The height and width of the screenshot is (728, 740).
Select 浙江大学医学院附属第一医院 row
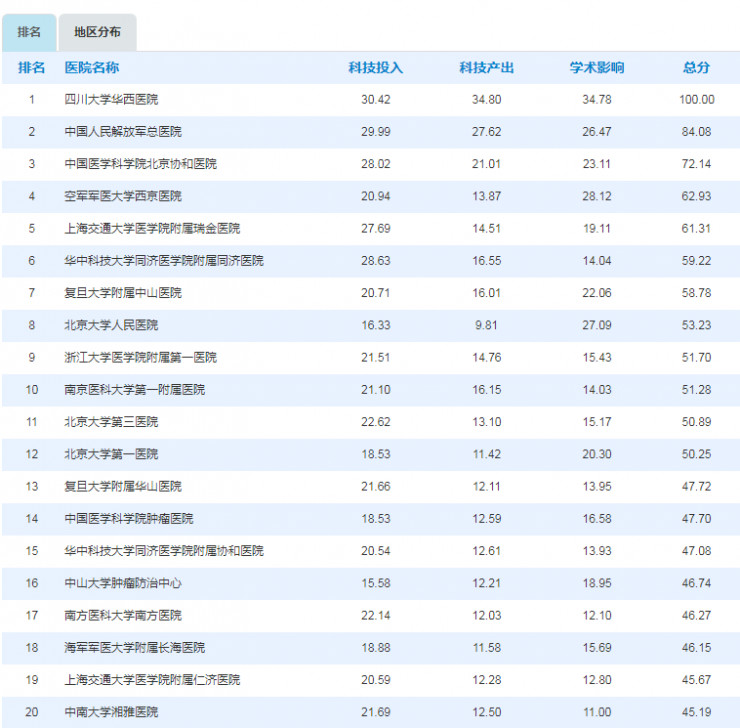tap(140, 357)
